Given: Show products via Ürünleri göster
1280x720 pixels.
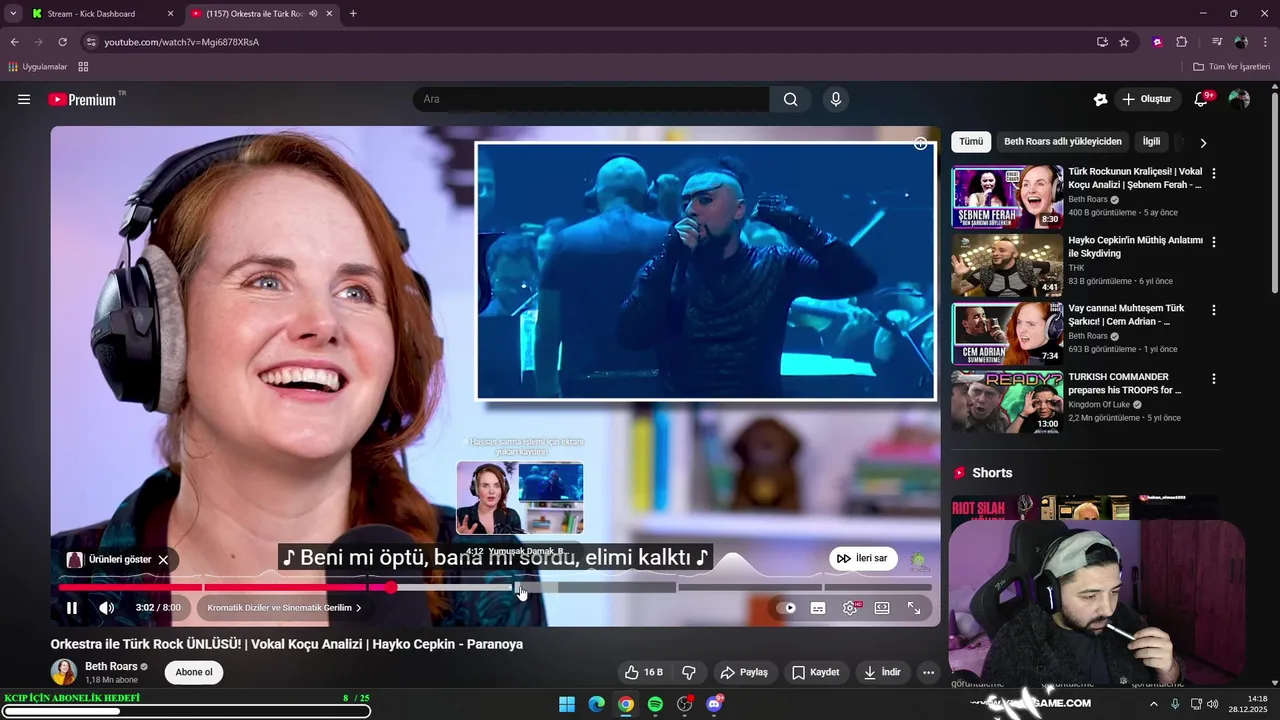Looking at the screenshot, I should [110, 560].
